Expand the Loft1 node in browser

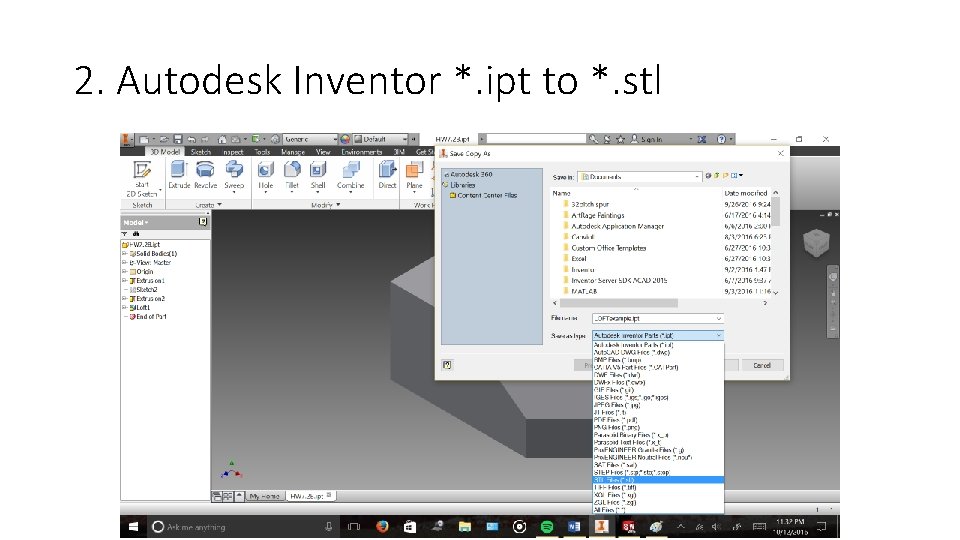click(124, 307)
